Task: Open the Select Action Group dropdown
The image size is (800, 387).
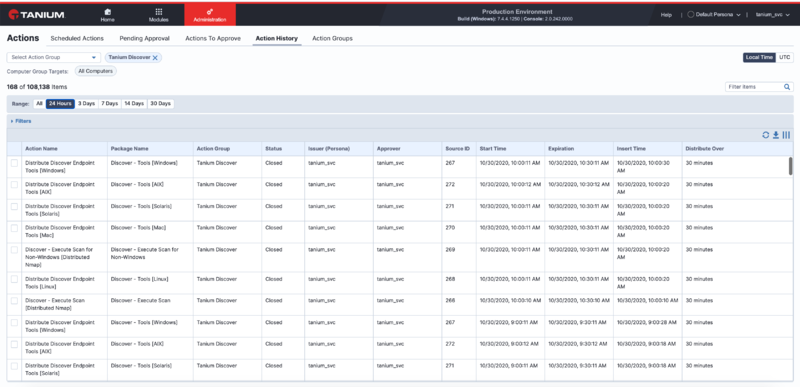Action: (54, 58)
